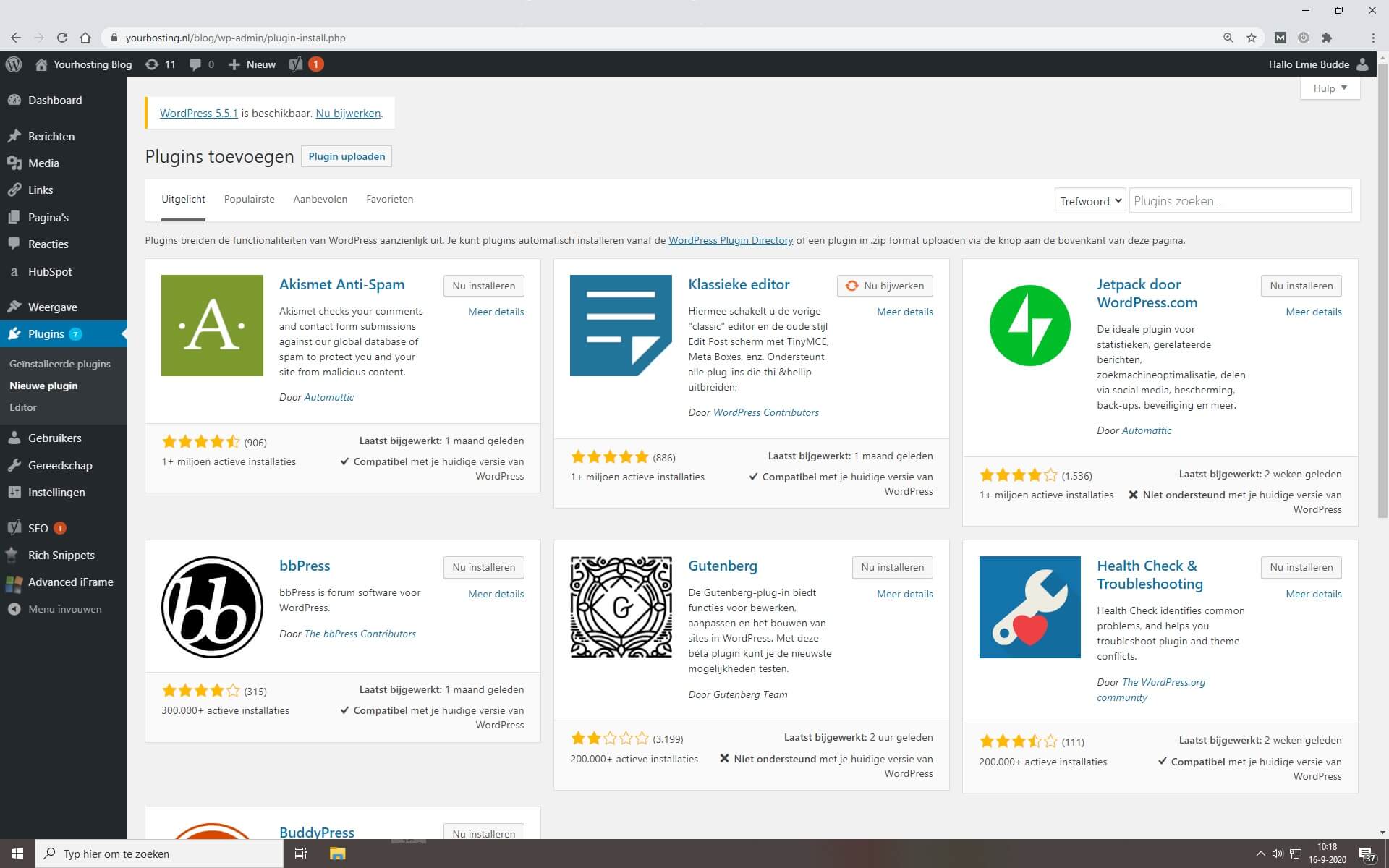Click the Klassieke editor plugin icon
Viewport: 1389px width, 868px height.
point(621,325)
